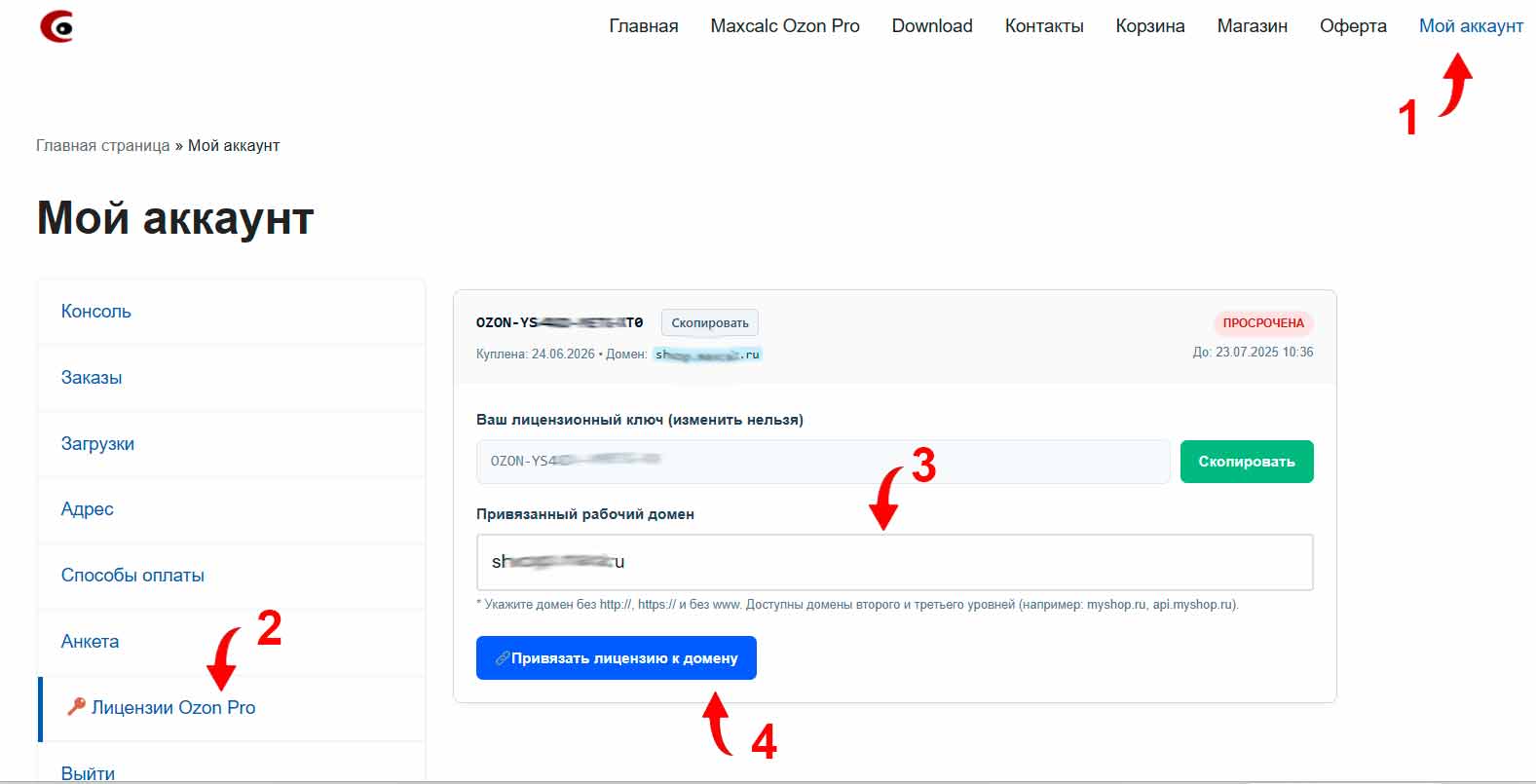Show Заказы in the account sidebar

click(92, 378)
